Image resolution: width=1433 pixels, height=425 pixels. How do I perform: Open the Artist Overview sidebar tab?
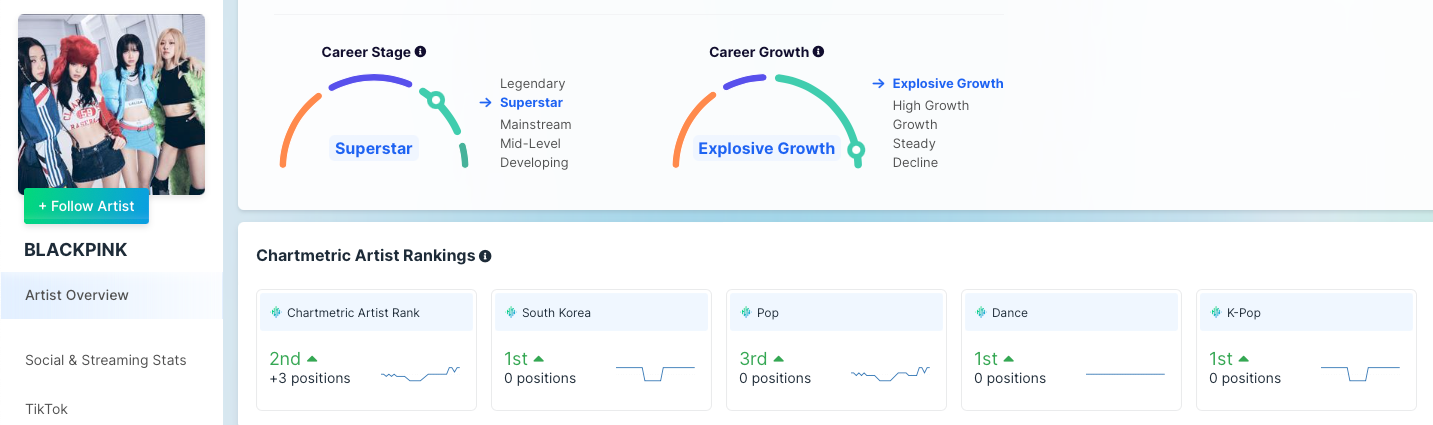pos(77,295)
